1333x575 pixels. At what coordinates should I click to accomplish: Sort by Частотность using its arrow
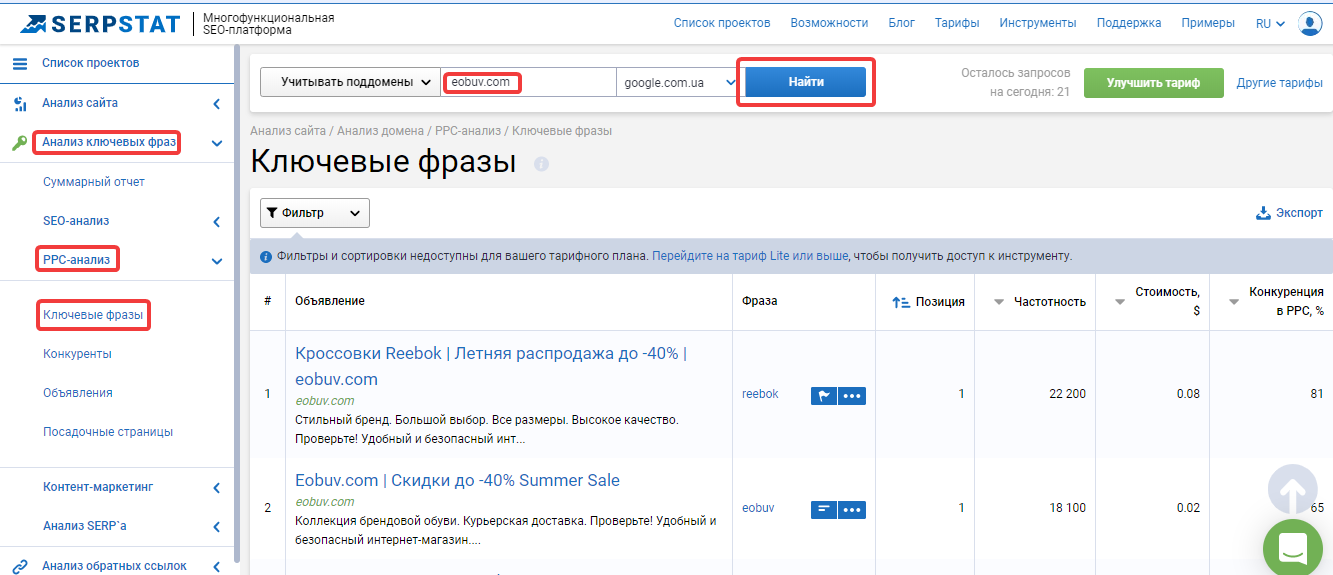coord(998,302)
